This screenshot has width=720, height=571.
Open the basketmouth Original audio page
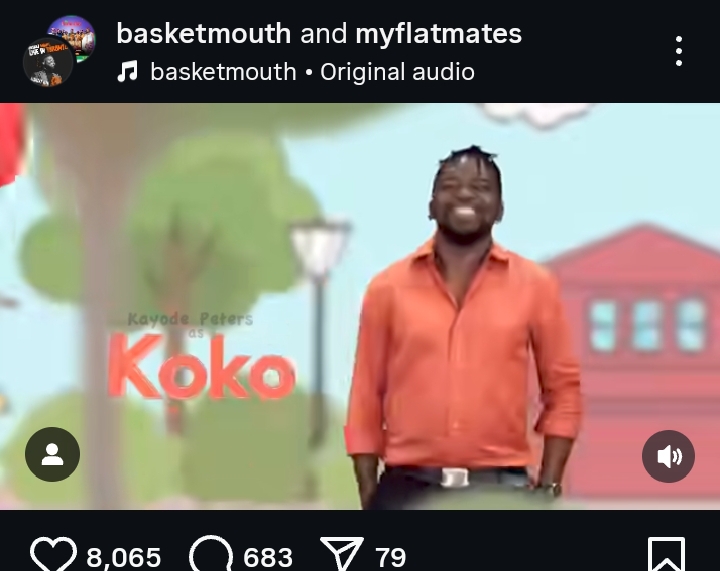coord(312,72)
